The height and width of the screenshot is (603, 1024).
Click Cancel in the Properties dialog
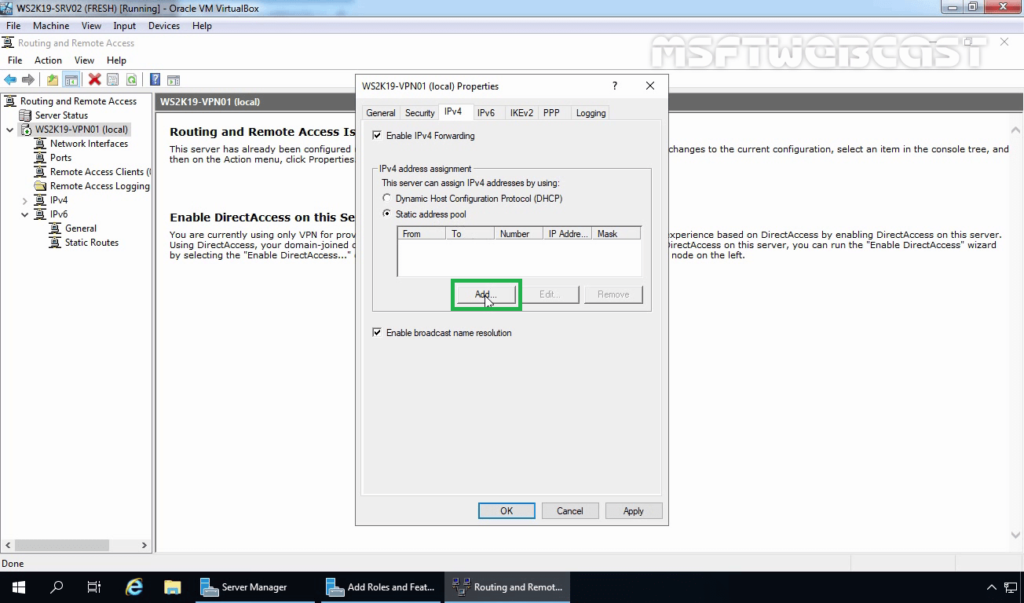coord(569,511)
